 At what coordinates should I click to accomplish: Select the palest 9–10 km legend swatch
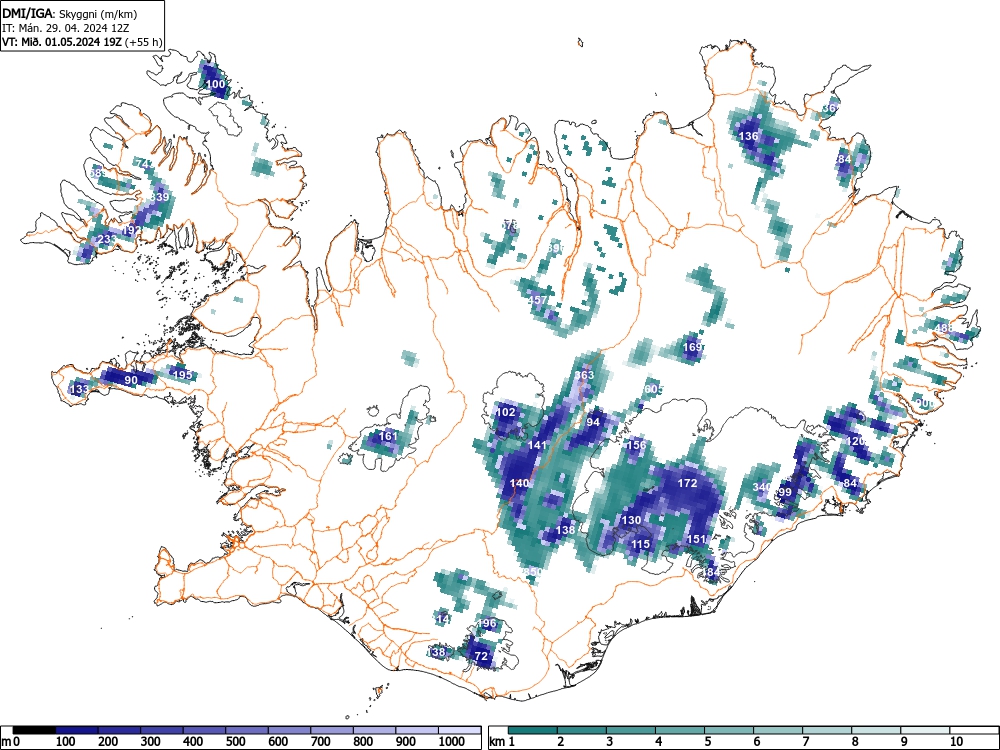point(925,730)
